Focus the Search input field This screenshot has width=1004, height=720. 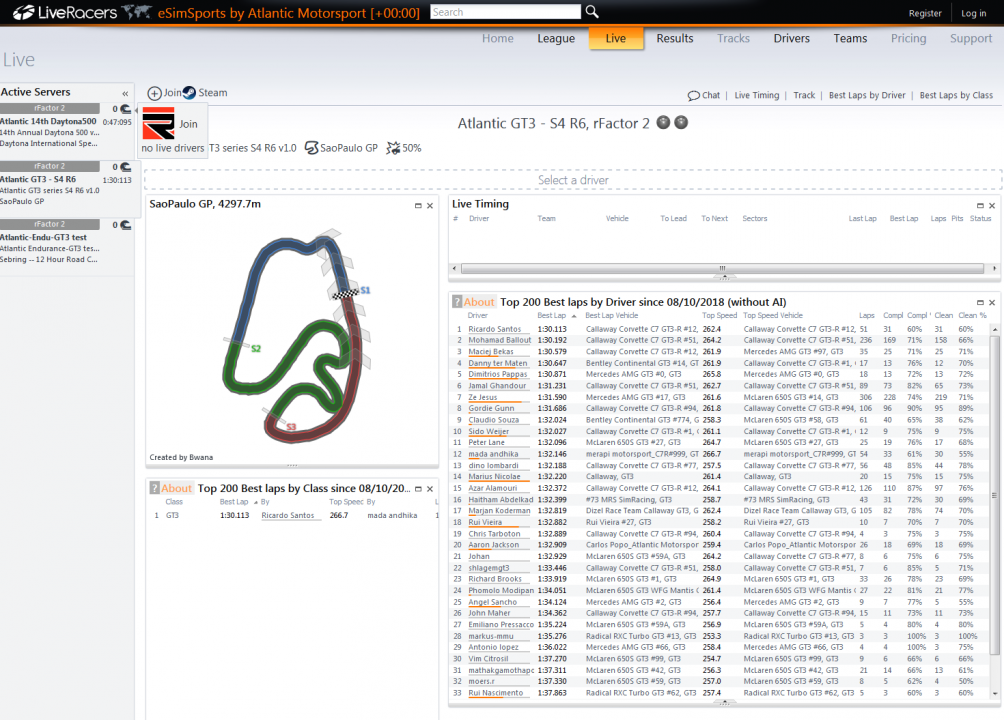[505, 12]
